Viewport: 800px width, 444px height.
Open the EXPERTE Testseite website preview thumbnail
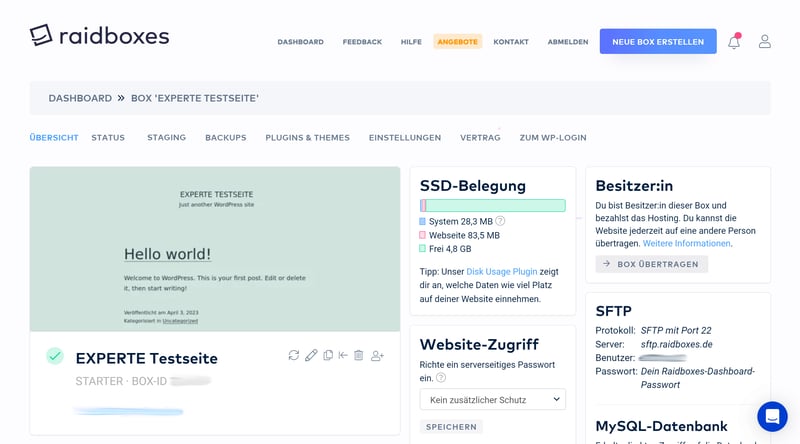[x=214, y=249]
